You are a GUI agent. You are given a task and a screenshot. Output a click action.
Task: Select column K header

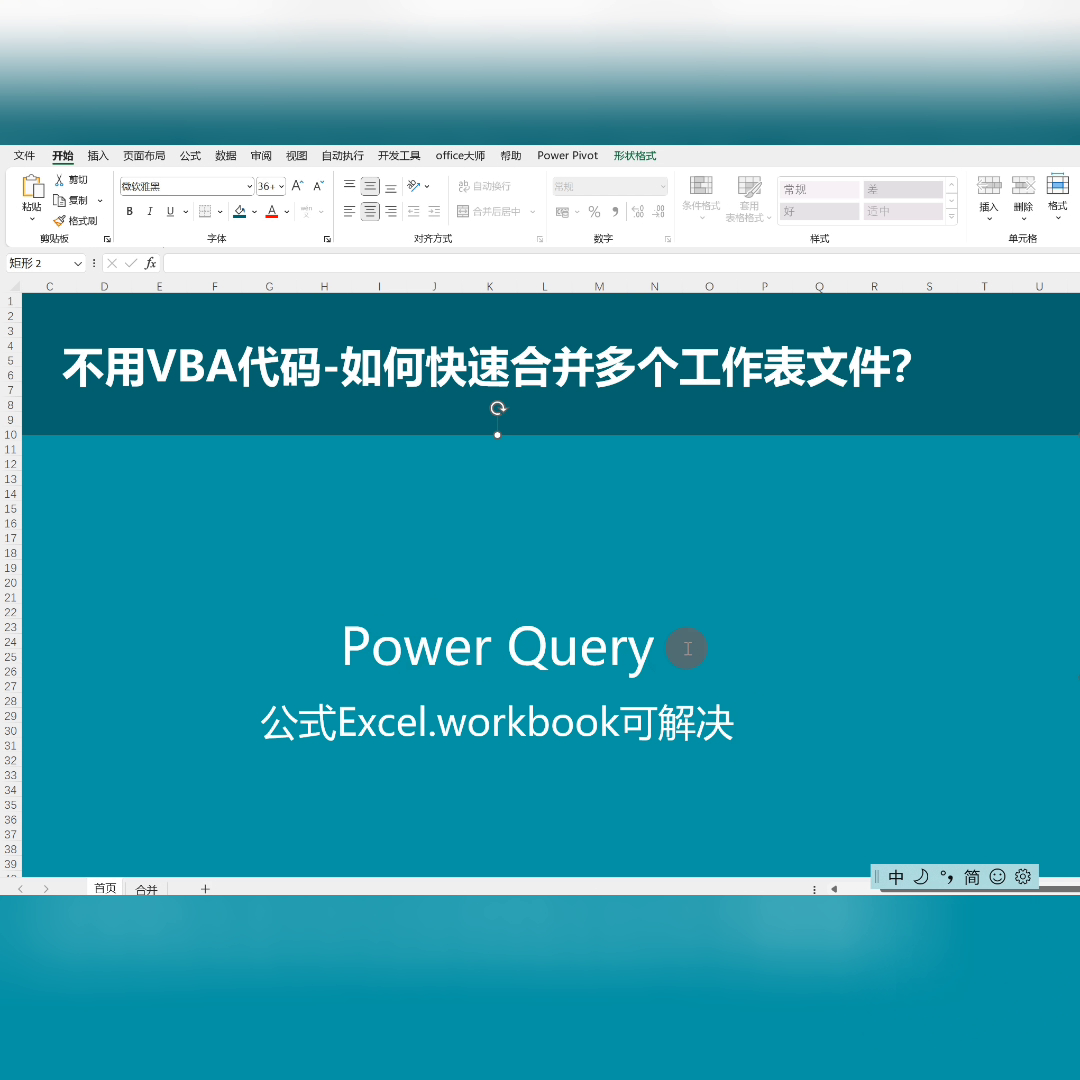(490, 287)
